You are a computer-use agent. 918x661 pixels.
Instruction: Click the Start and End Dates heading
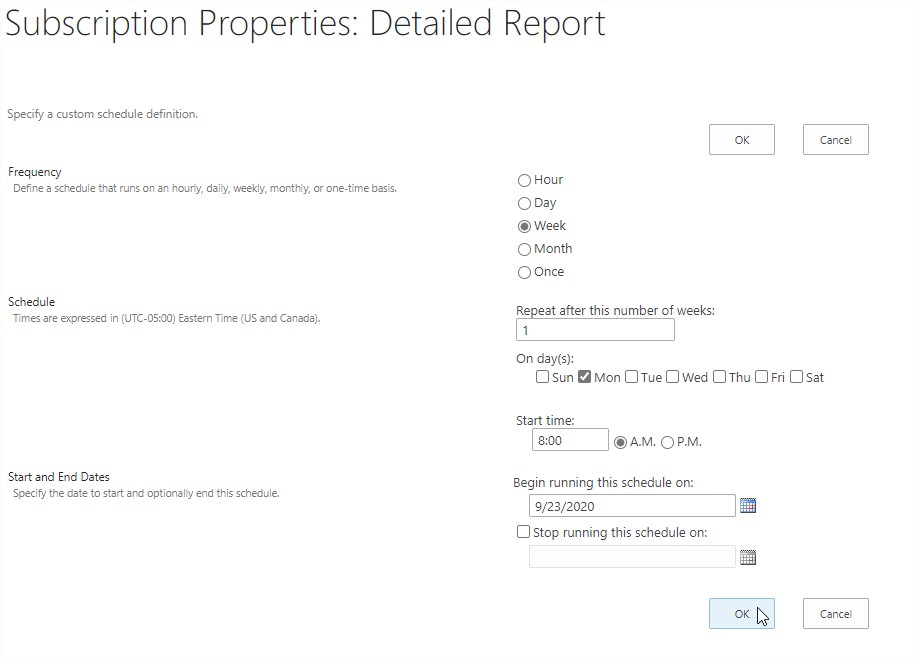59,477
